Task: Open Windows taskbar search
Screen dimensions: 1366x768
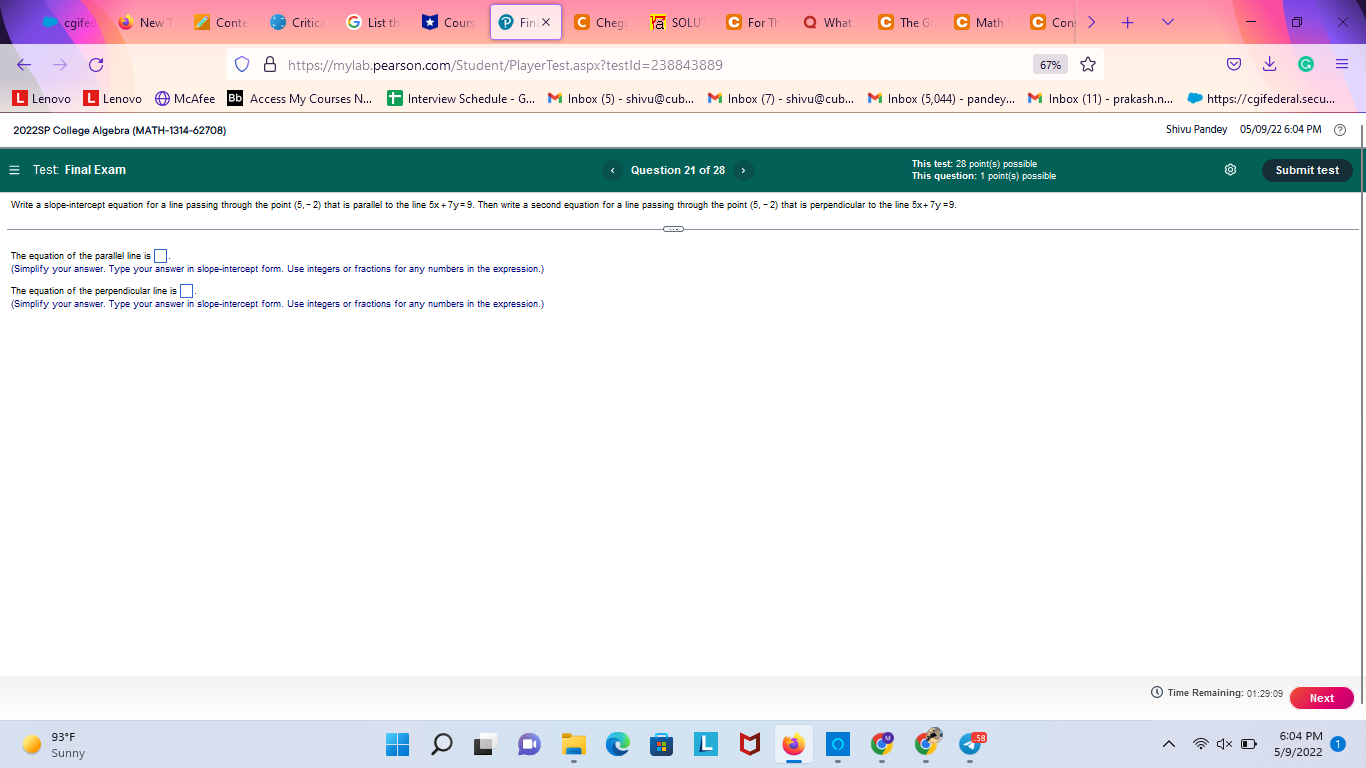Action: tap(442, 745)
